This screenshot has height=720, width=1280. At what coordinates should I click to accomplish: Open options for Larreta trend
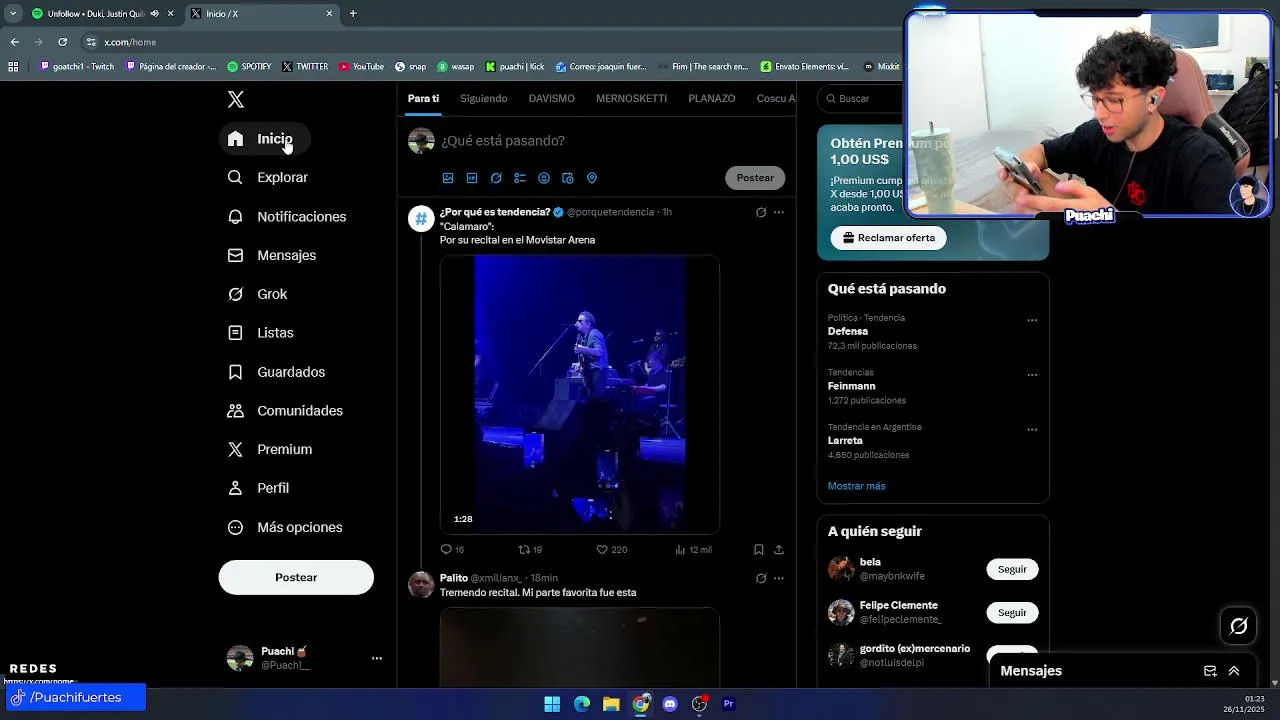click(x=1032, y=430)
